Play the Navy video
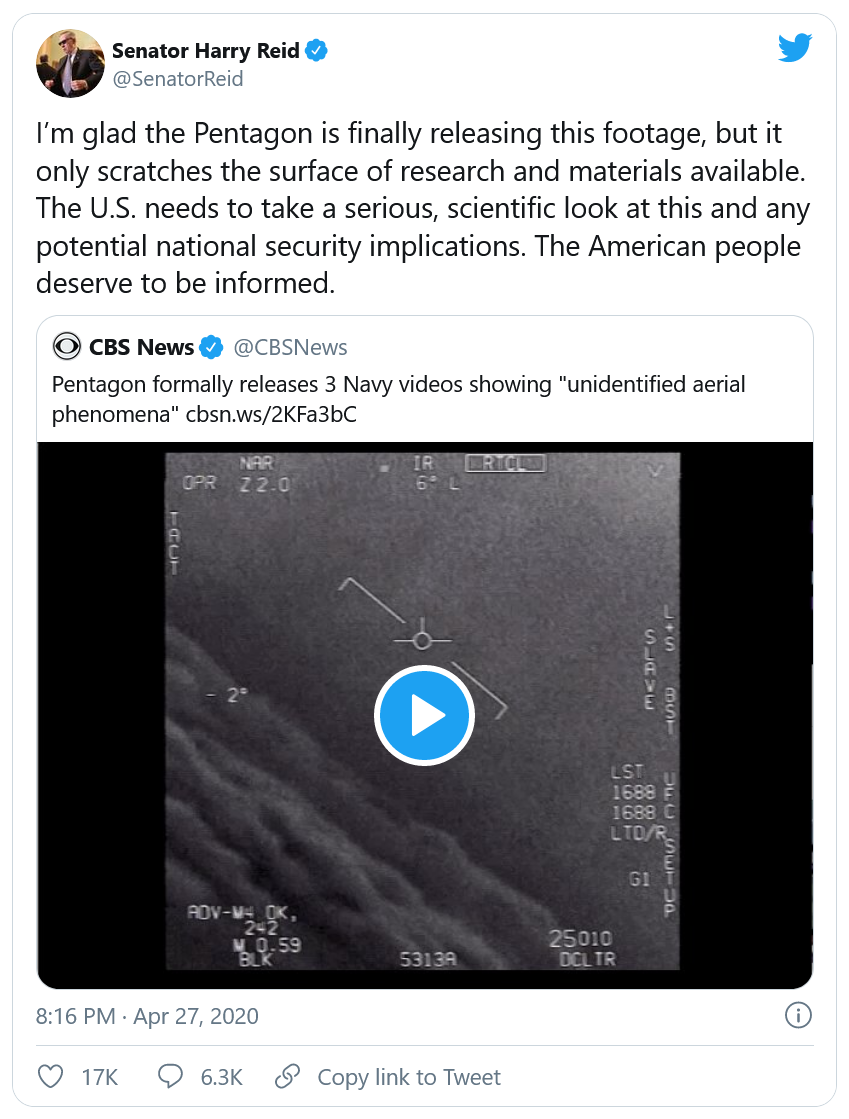 424,715
